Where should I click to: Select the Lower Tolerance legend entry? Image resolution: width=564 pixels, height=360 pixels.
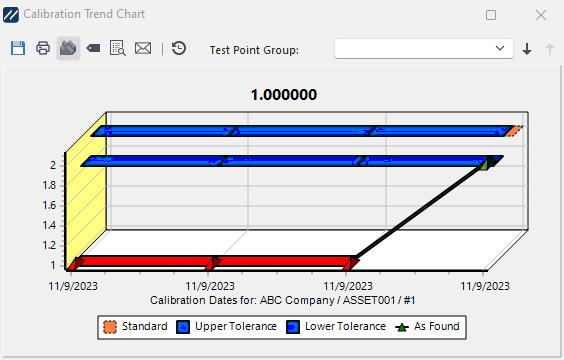coord(336,327)
